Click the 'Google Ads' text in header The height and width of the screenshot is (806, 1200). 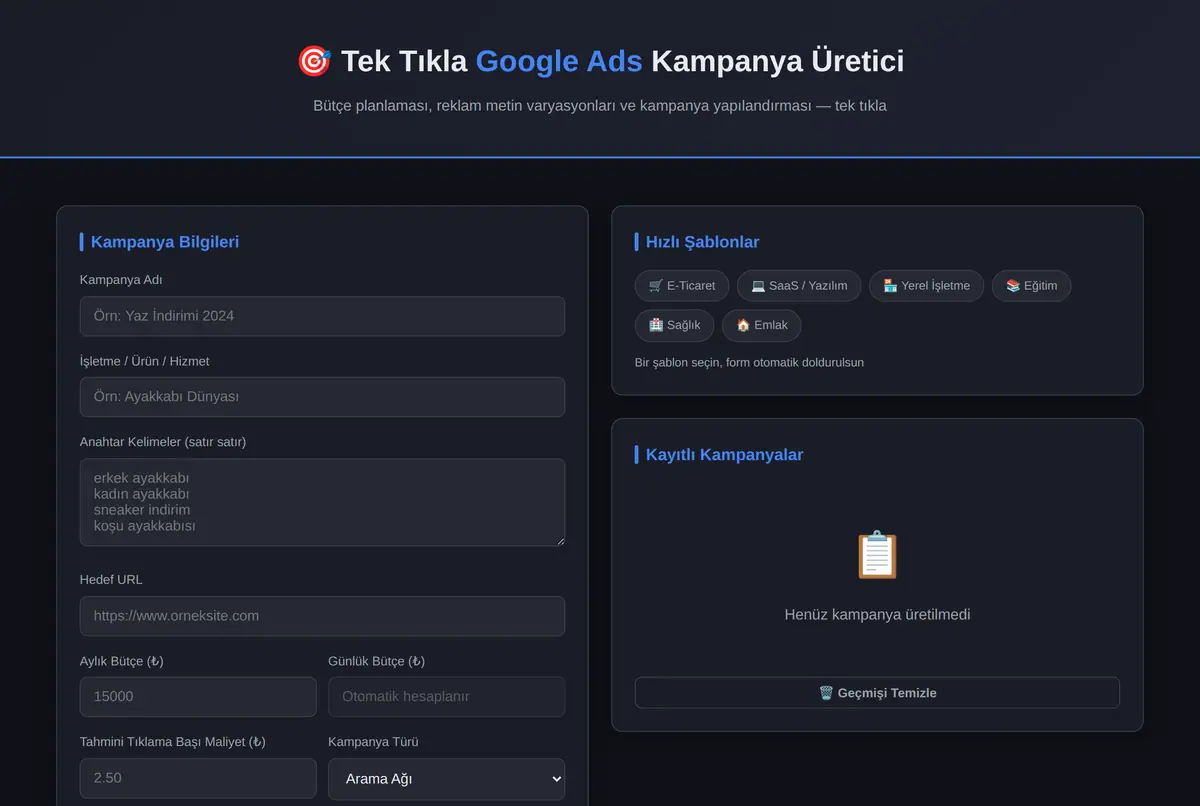click(559, 61)
